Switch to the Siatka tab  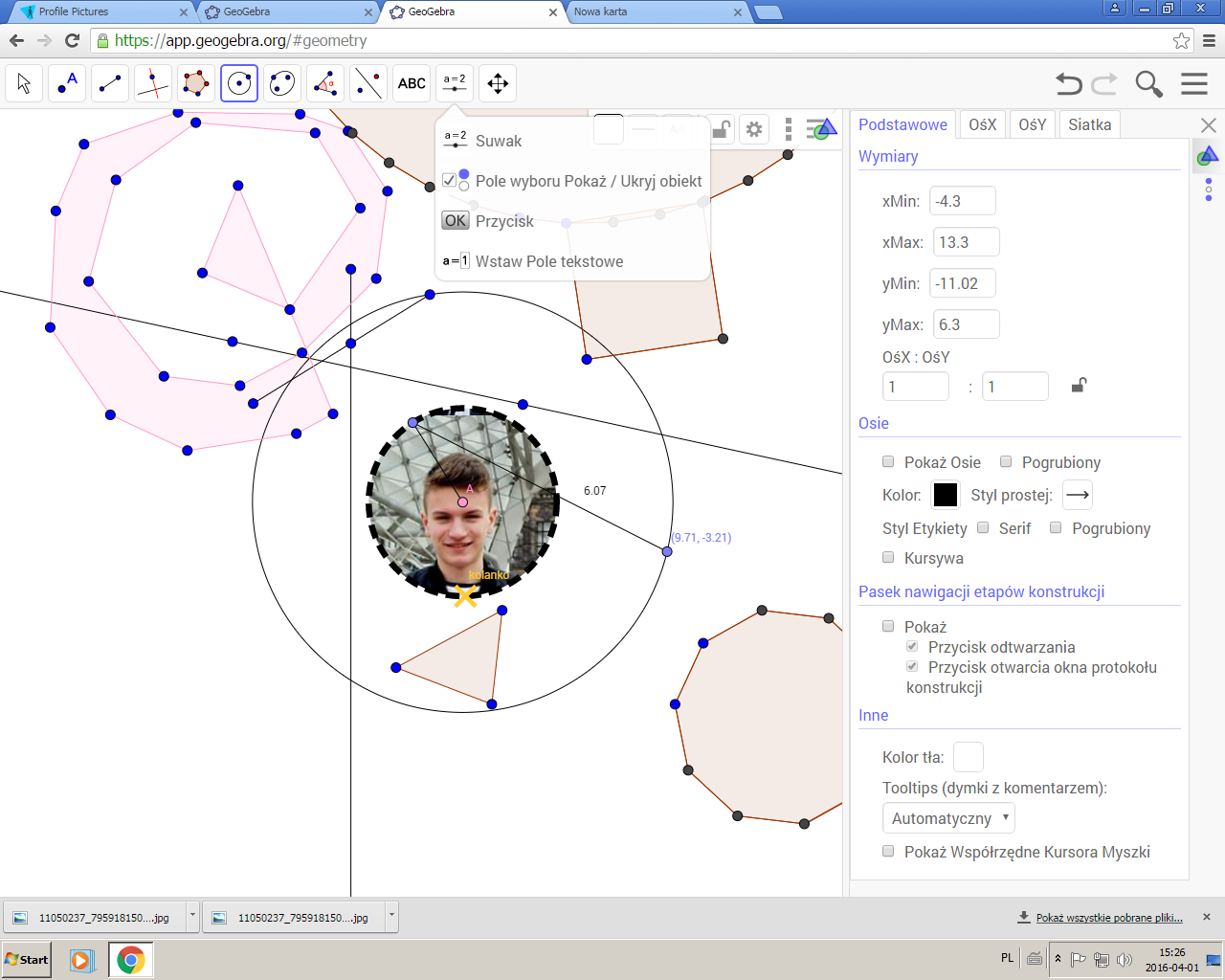(x=1089, y=124)
